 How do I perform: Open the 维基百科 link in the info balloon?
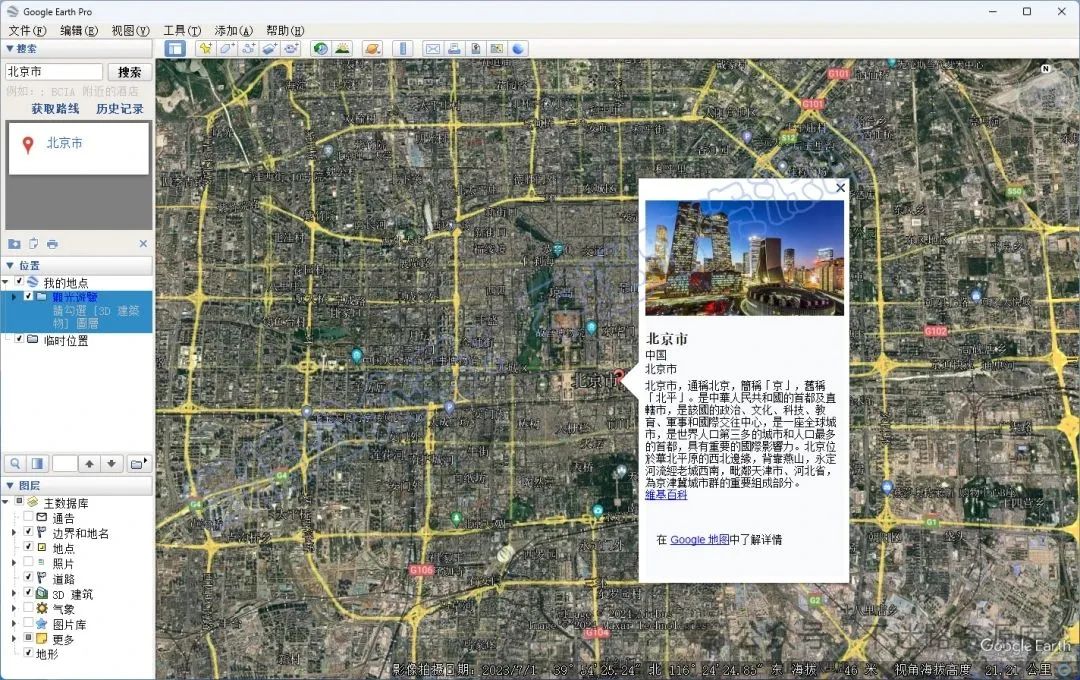[x=666, y=495]
